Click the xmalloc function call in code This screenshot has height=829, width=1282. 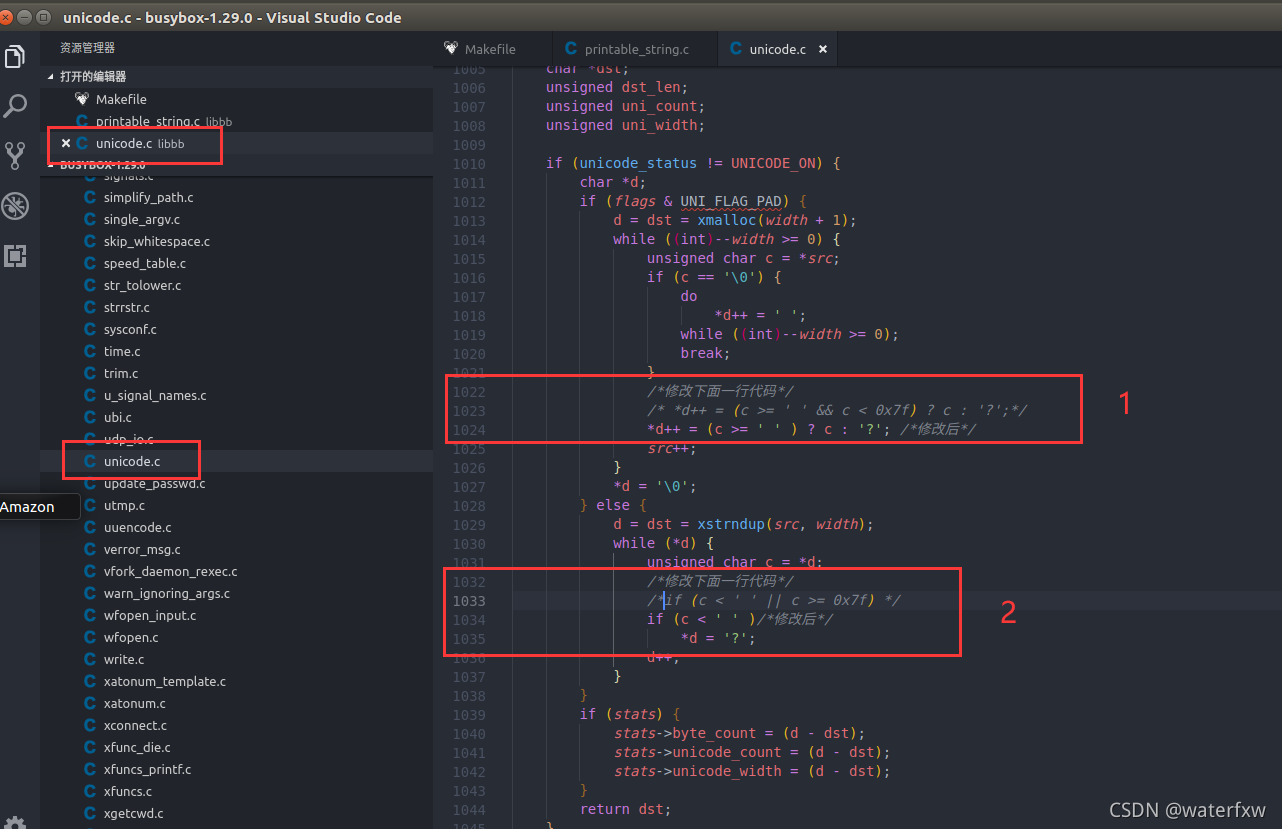click(727, 220)
